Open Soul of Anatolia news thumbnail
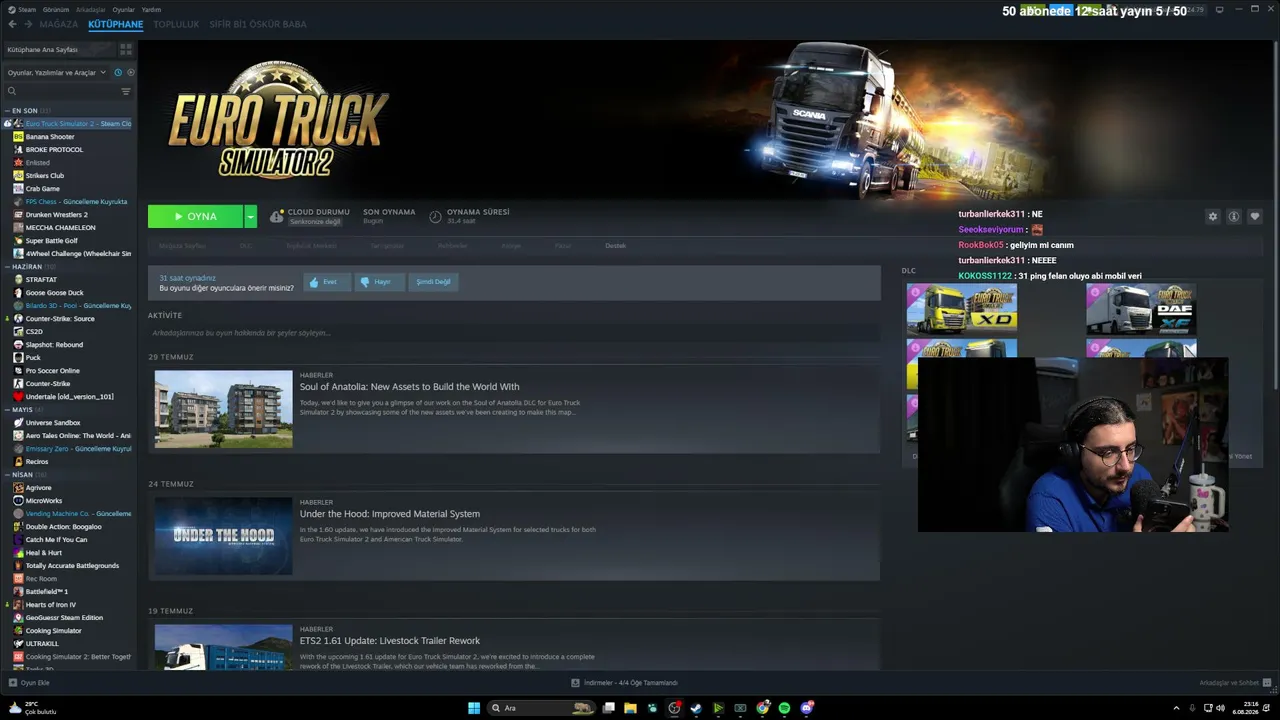The width and height of the screenshot is (1280, 720). (x=224, y=409)
